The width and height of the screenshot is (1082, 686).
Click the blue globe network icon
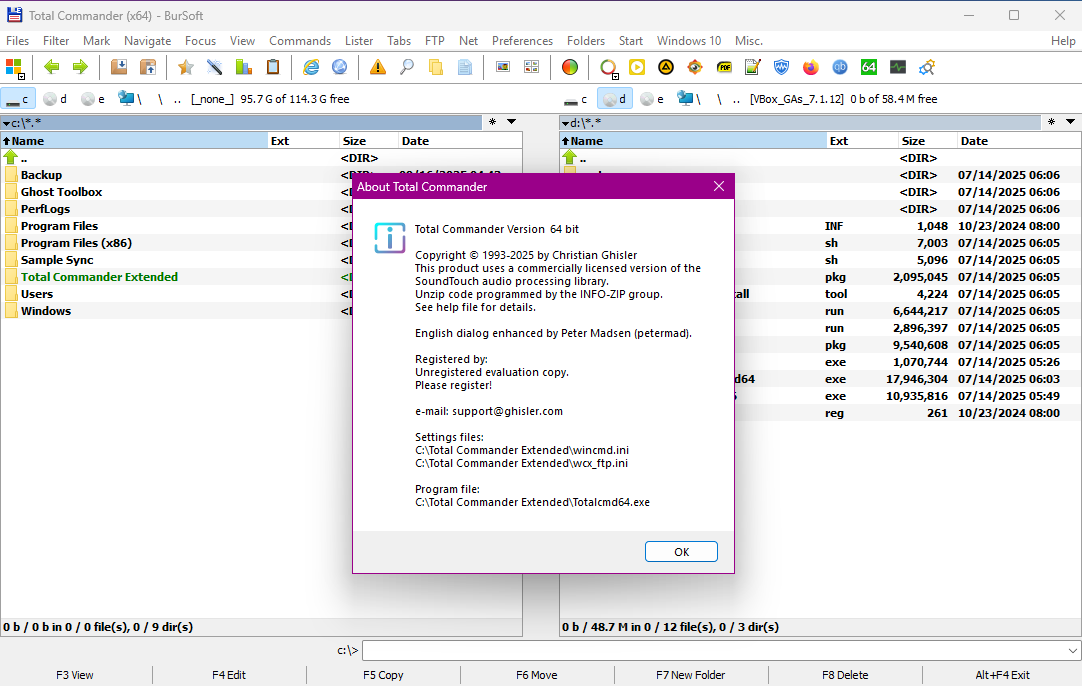point(340,67)
